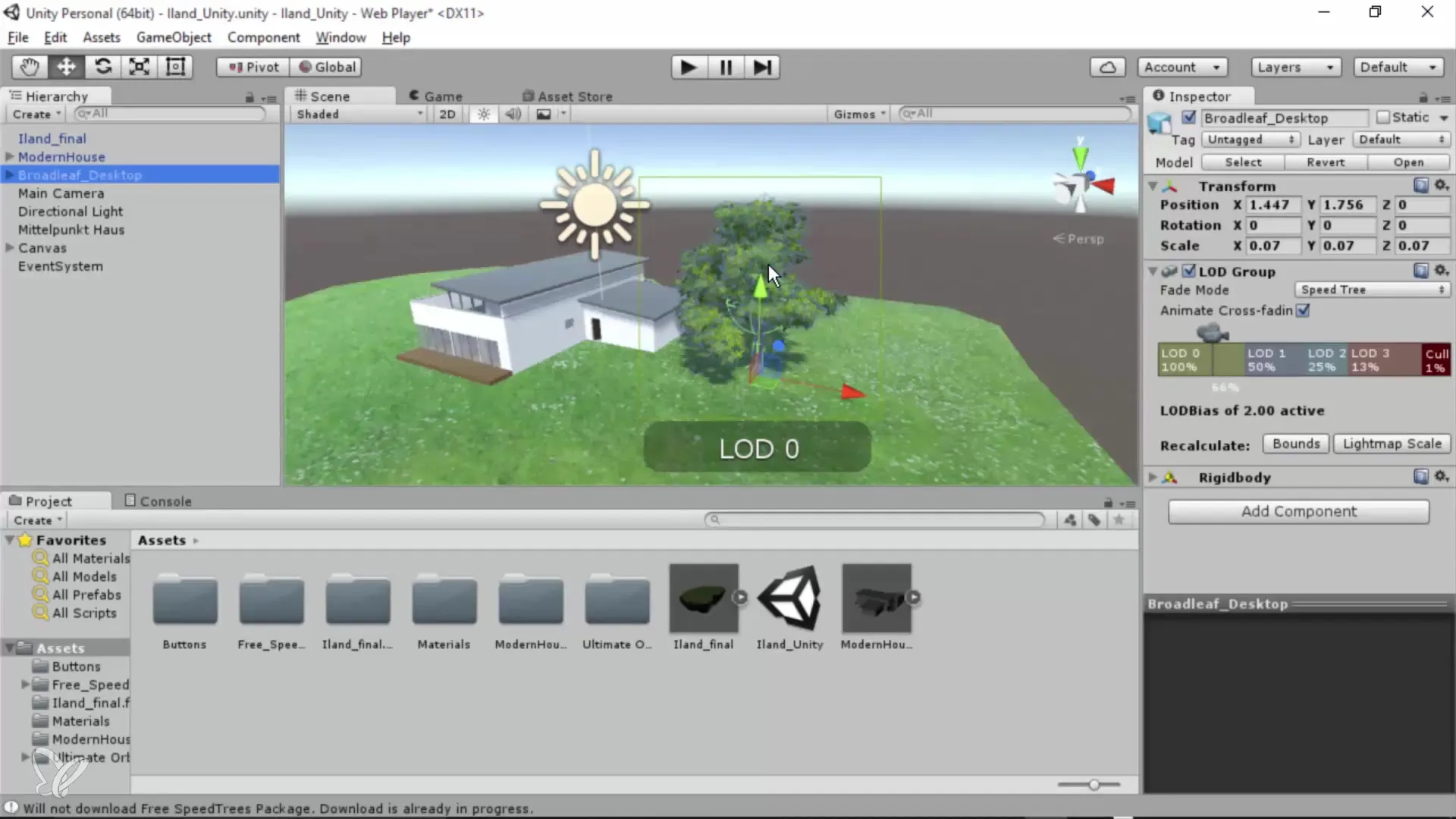Open the Account dropdown
The height and width of the screenshot is (819, 1456).
coord(1182,67)
